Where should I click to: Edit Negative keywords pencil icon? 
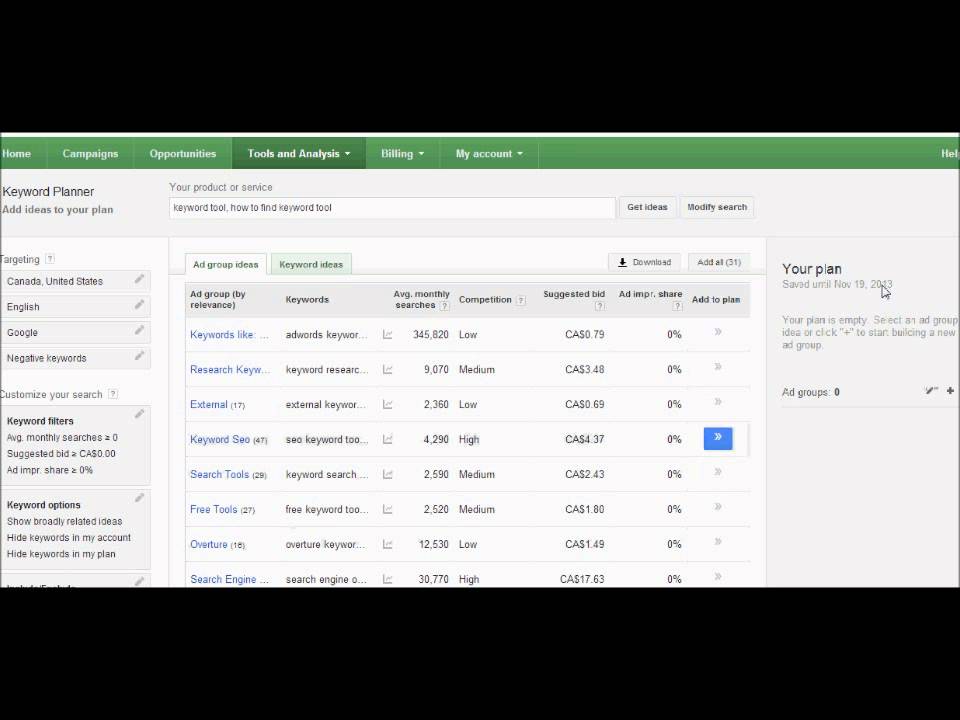tap(139, 356)
